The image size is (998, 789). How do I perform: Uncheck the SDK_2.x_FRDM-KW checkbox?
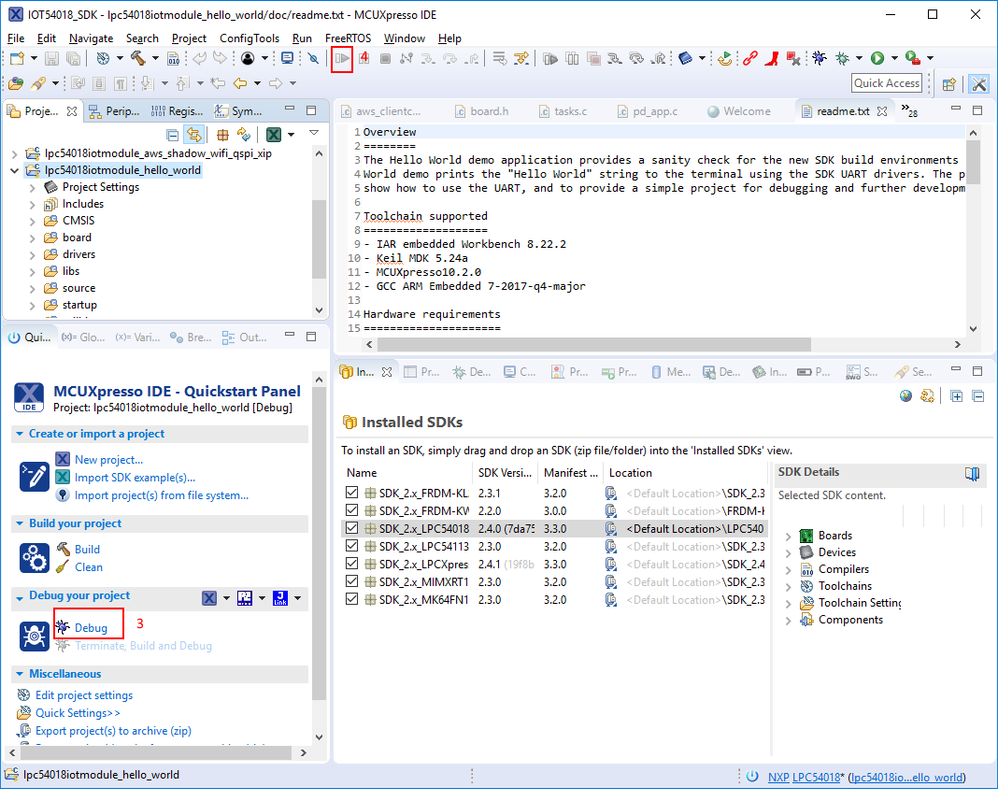click(x=352, y=510)
